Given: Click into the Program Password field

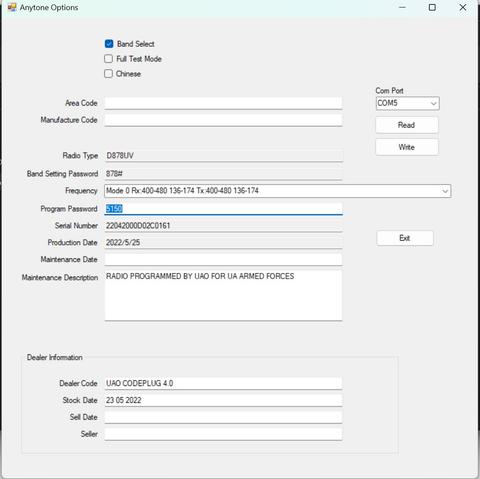Looking at the screenshot, I should (x=223, y=209).
